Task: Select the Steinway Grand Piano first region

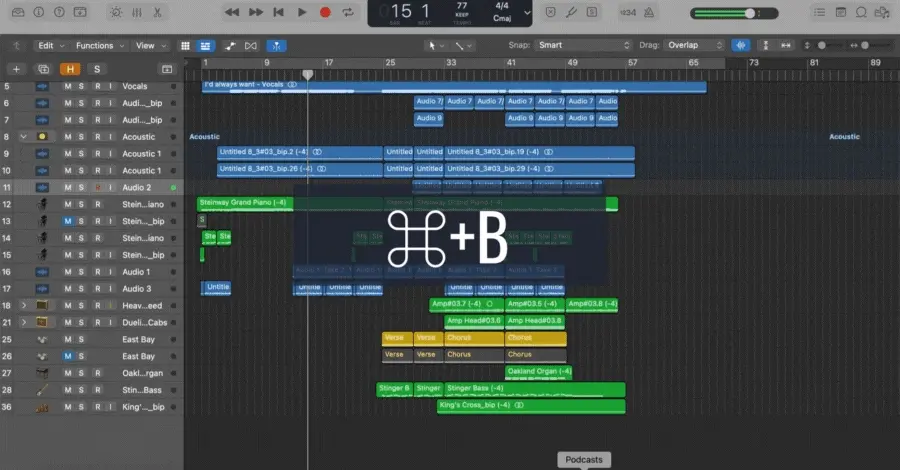Action: [245, 204]
